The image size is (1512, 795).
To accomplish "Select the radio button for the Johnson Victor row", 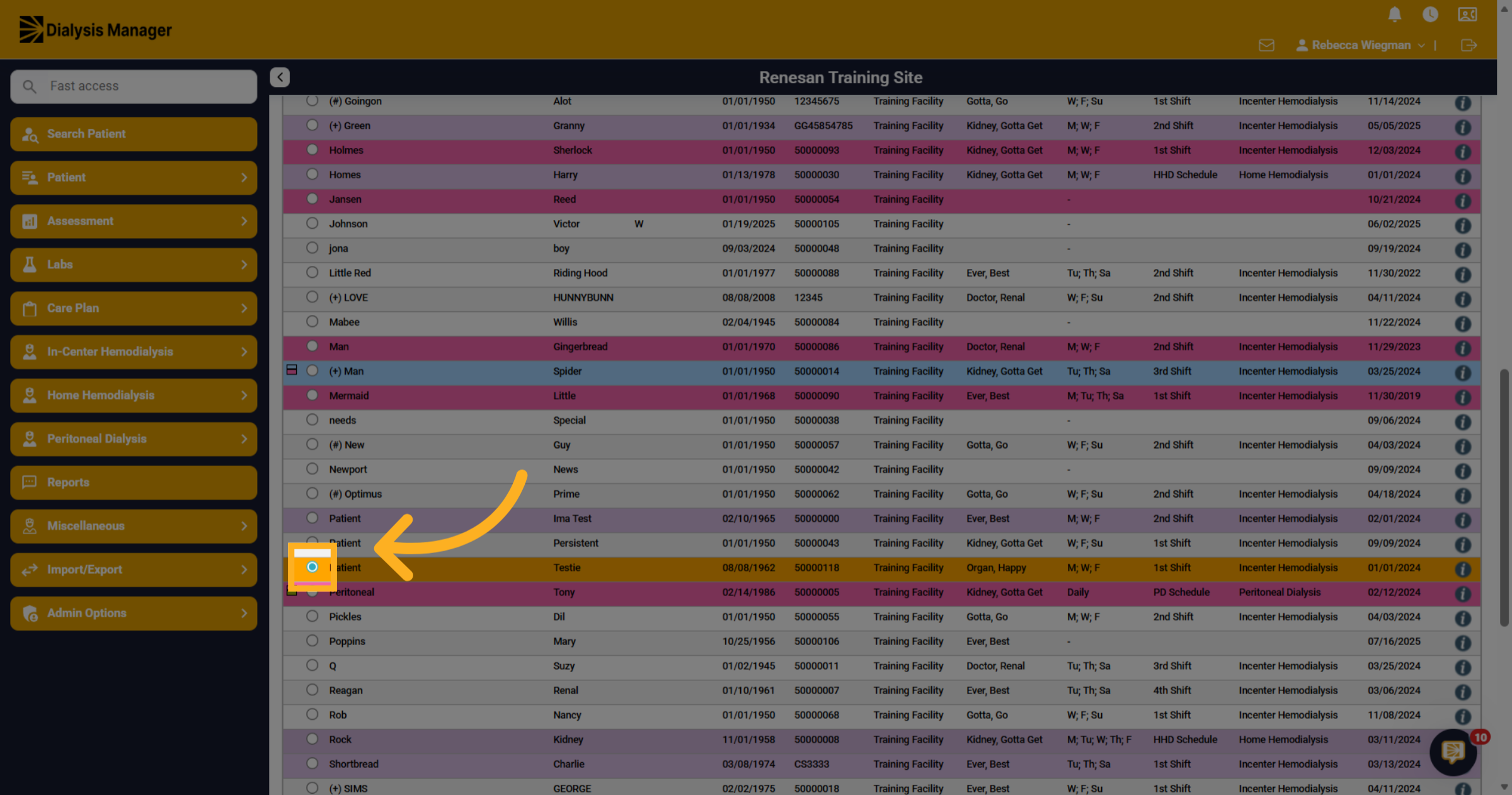I will (312, 223).
